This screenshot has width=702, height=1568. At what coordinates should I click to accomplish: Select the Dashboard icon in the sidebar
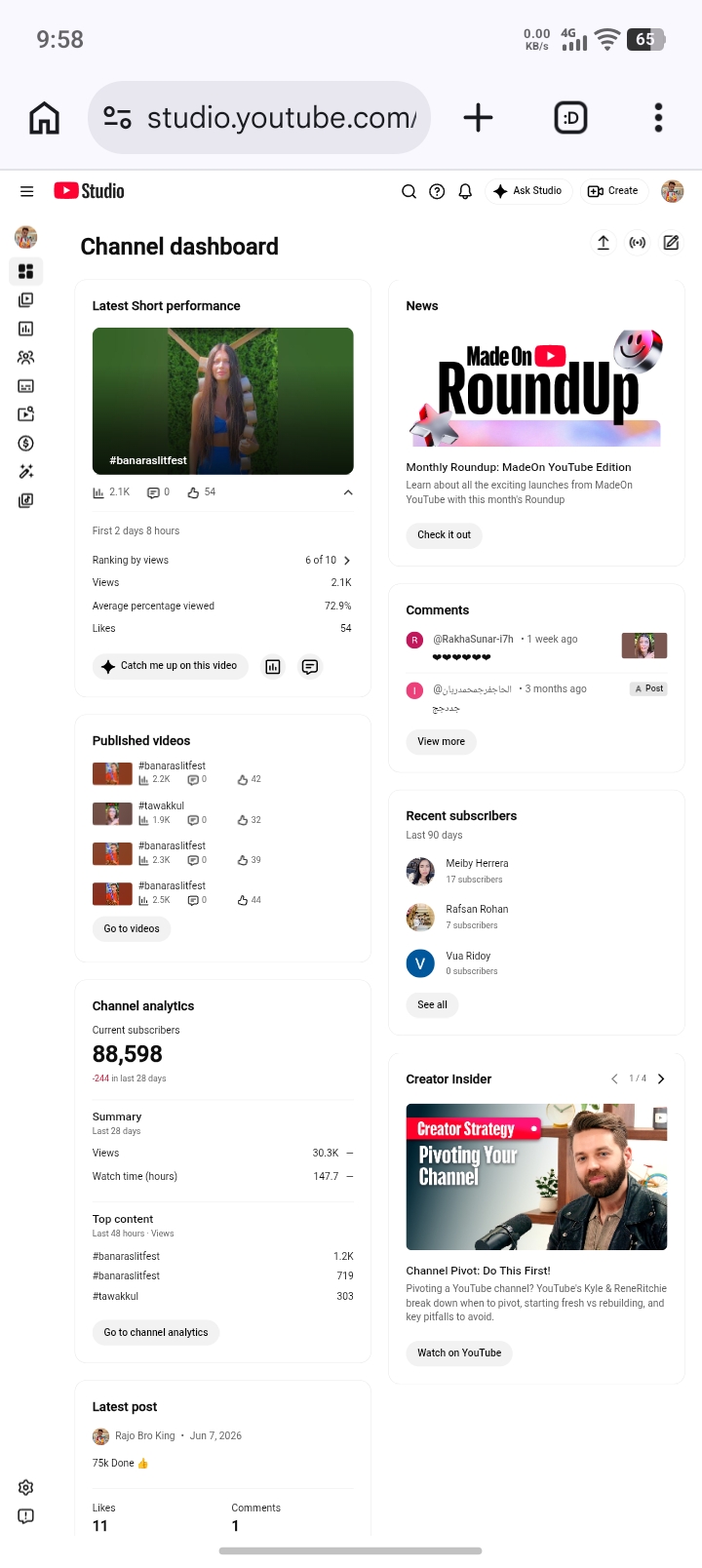point(26,271)
